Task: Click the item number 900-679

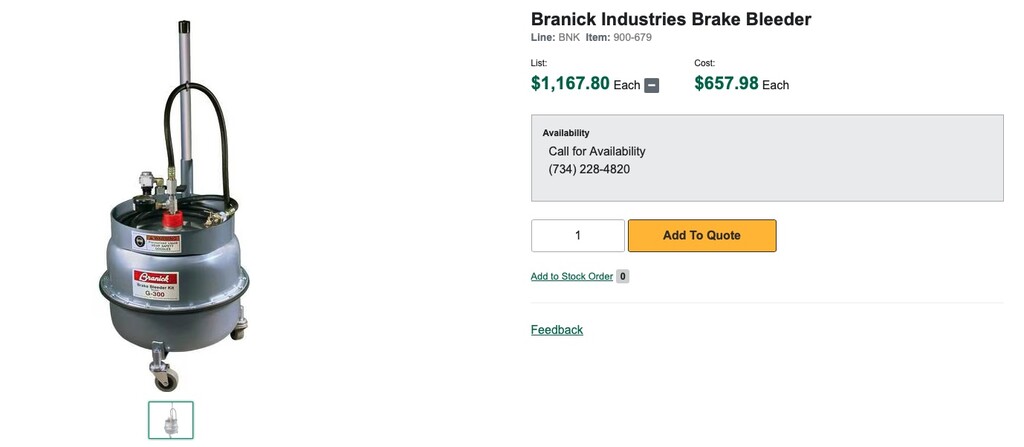Action: (x=632, y=38)
